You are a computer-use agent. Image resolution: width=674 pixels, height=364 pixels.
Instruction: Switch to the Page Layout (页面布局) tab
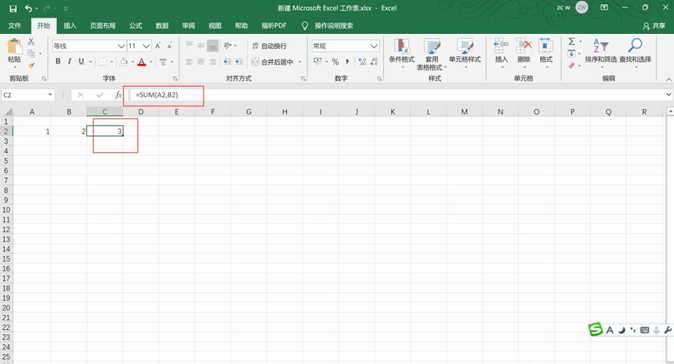coord(102,26)
